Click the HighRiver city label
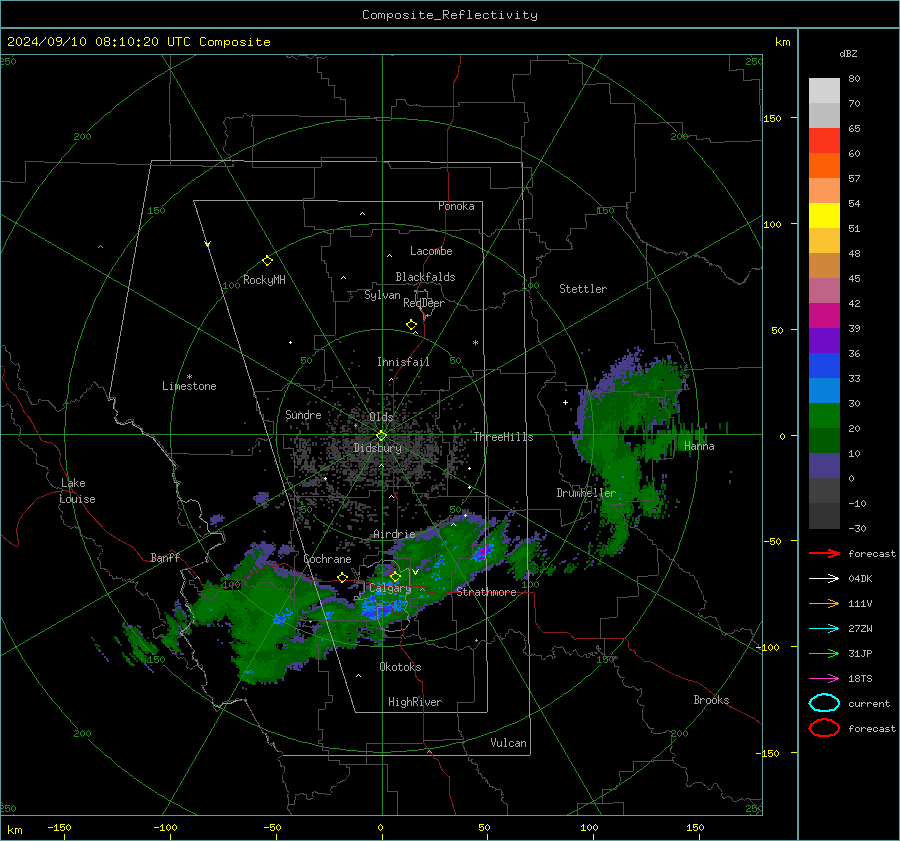Screen dimensions: 900x841 415,702
